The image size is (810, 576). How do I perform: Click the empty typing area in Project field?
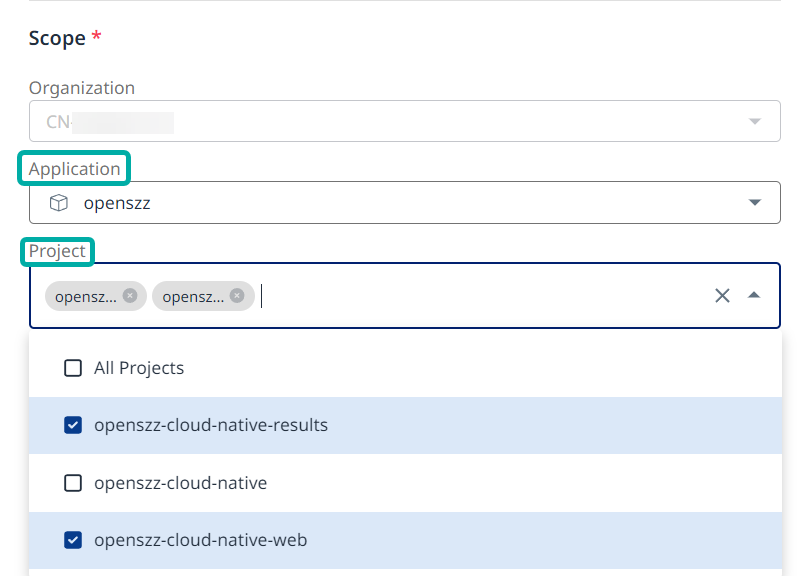pos(480,296)
